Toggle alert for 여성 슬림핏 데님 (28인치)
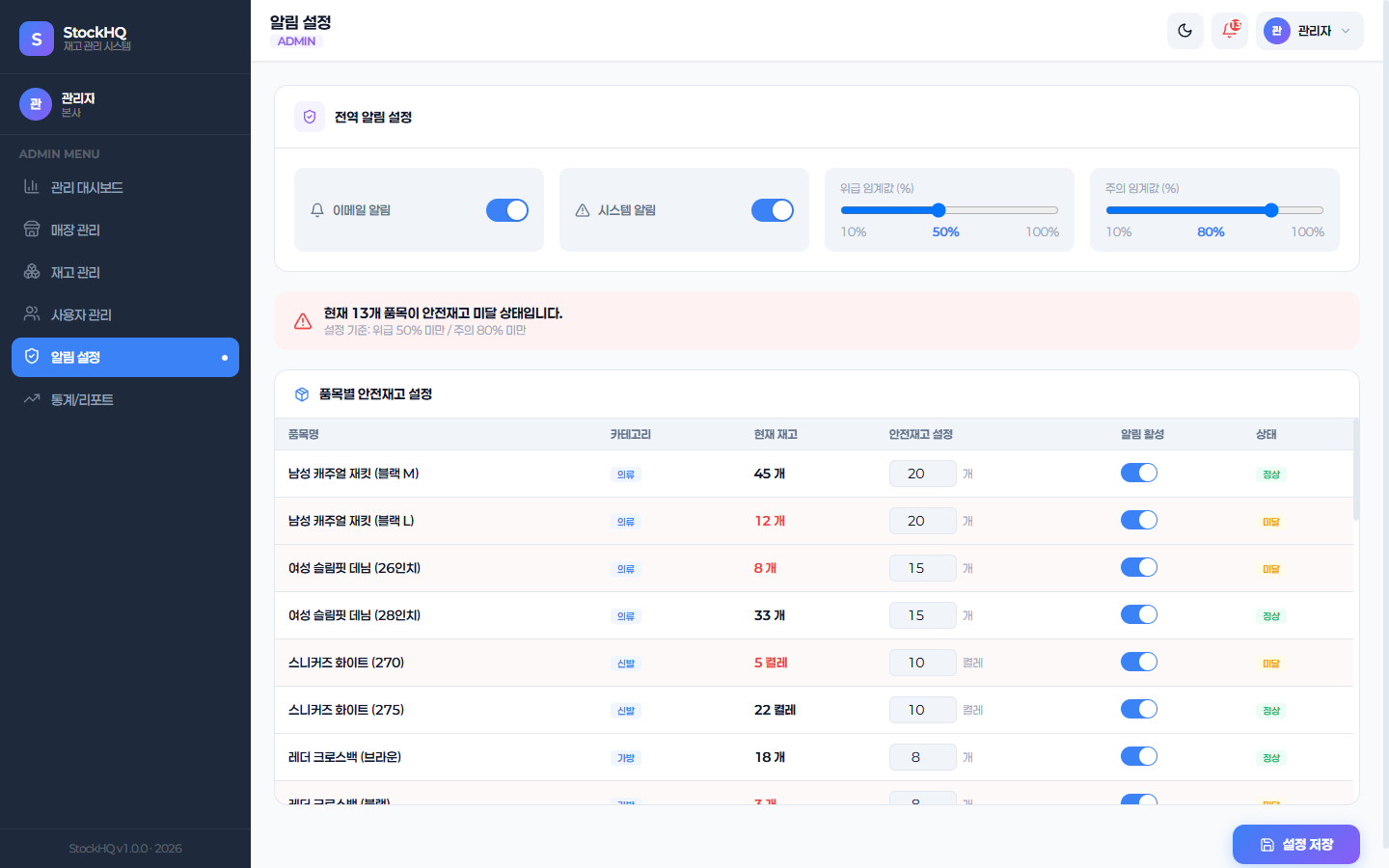 1139,614
